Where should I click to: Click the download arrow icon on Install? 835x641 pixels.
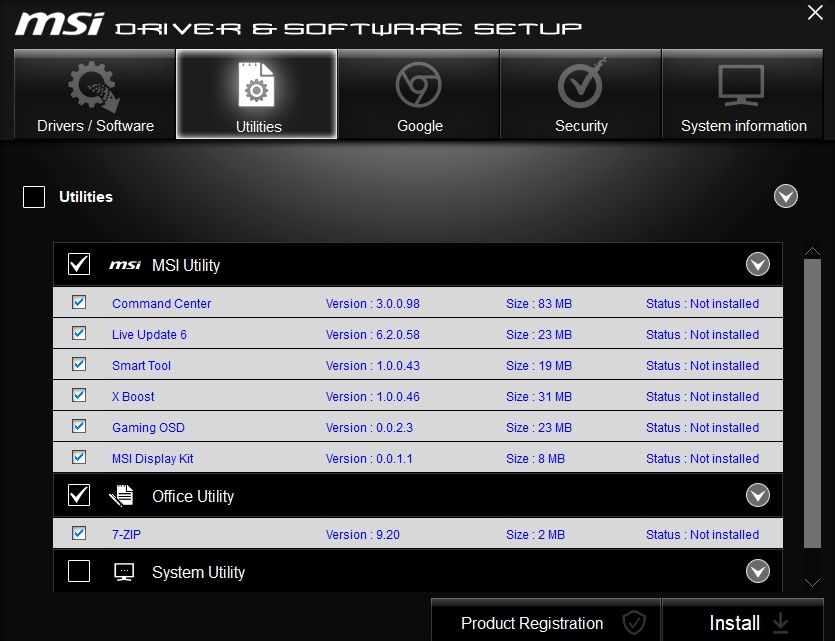[x=780, y=622]
